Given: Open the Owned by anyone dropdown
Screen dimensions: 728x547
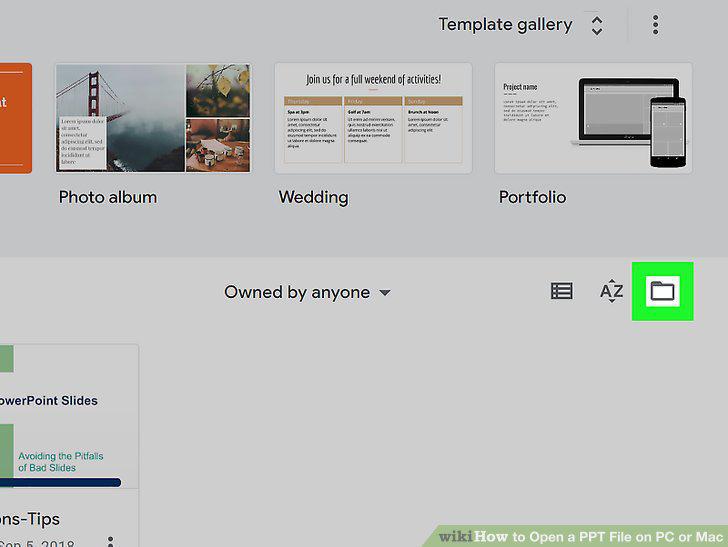Looking at the screenshot, I should 307,293.
